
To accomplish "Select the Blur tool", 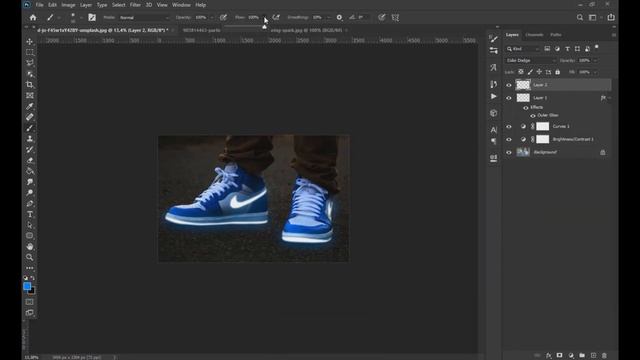I will click(x=30, y=182).
